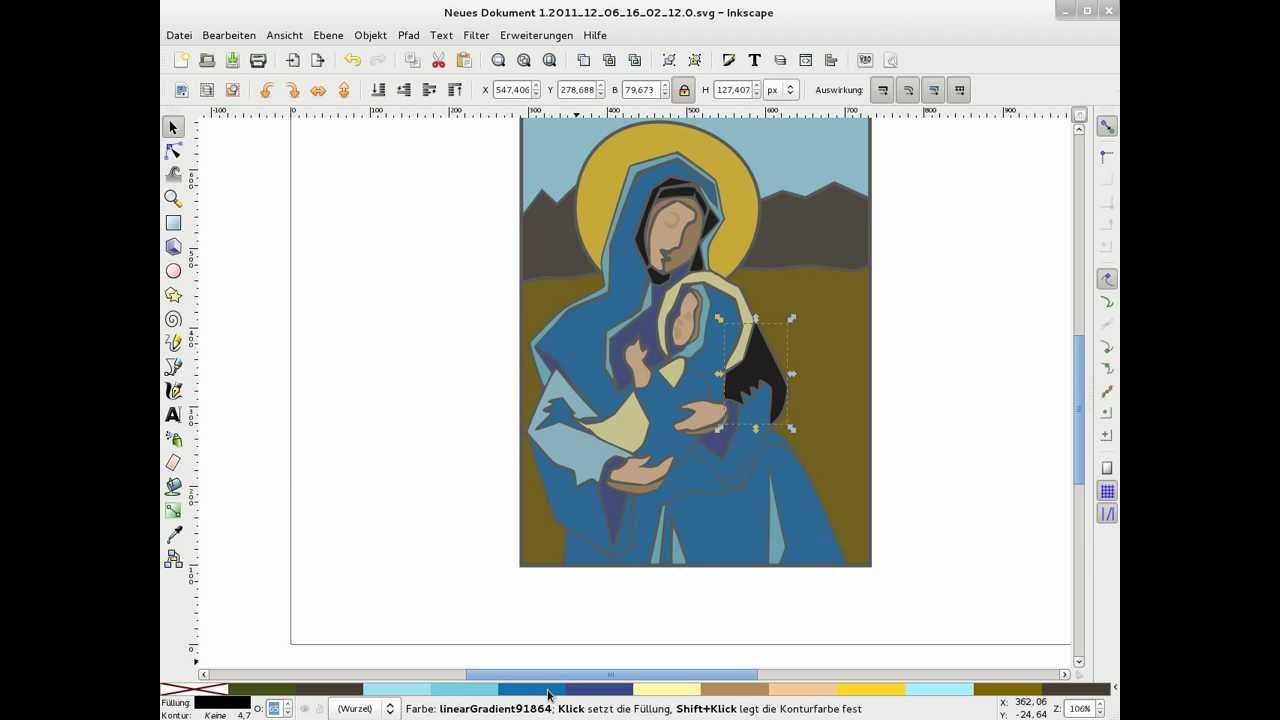Image resolution: width=1280 pixels, height=720 pixels.
Task: Pick the yellow palette swatch
Action: pos(871,689)
